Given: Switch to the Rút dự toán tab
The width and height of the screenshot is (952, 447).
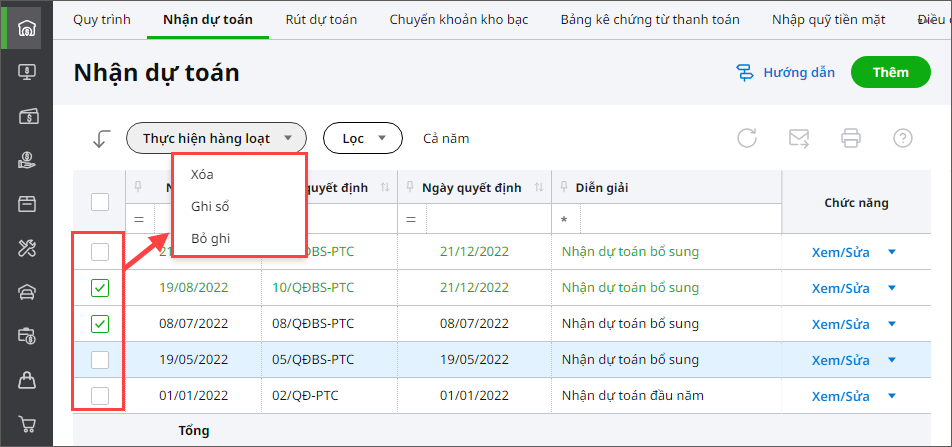Looking at the screenshot, I should (321, 20).
